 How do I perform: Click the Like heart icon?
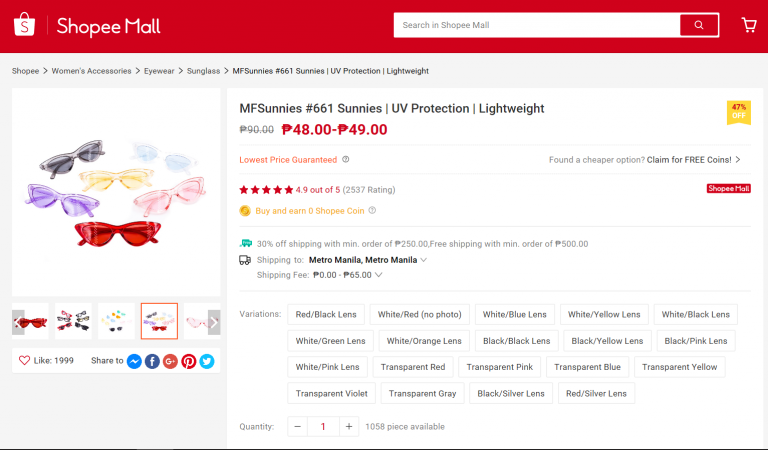24,360
